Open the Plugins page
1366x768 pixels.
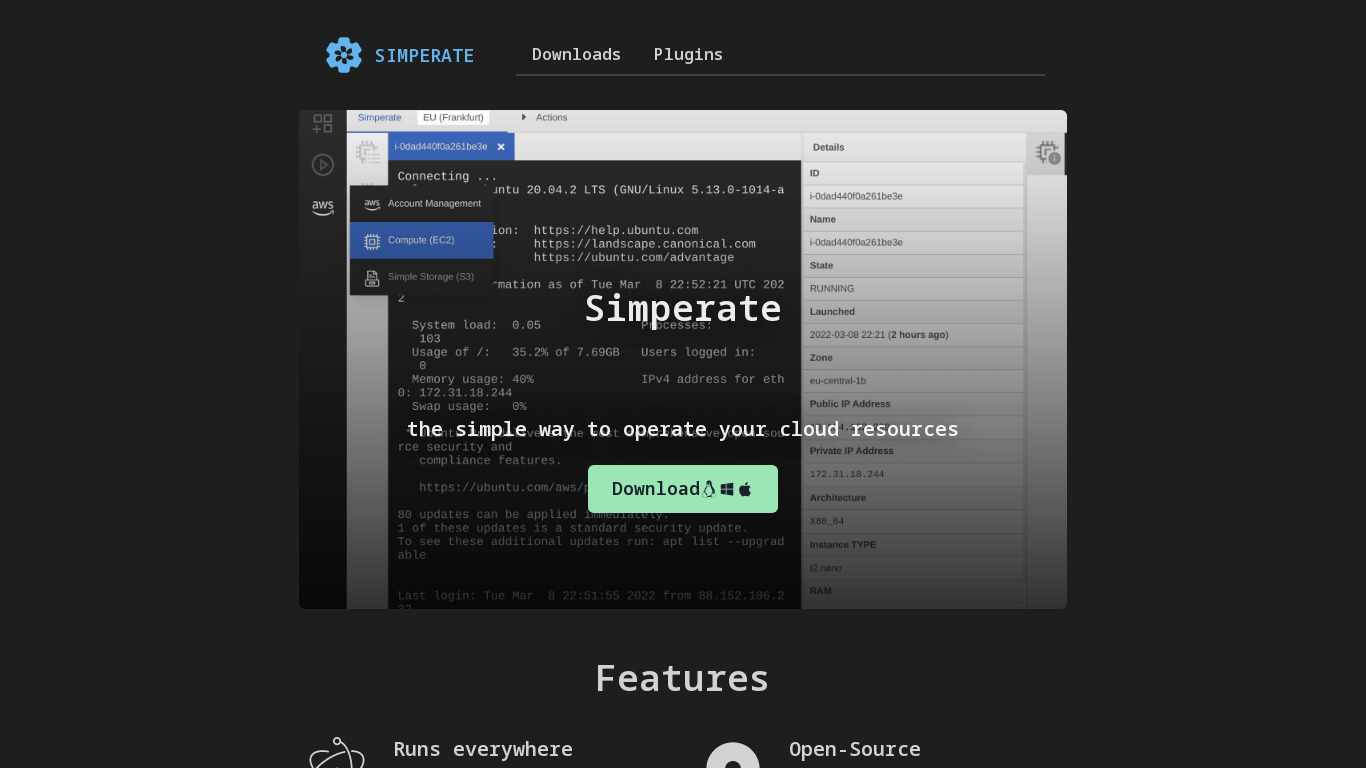[x=688, y=54]
